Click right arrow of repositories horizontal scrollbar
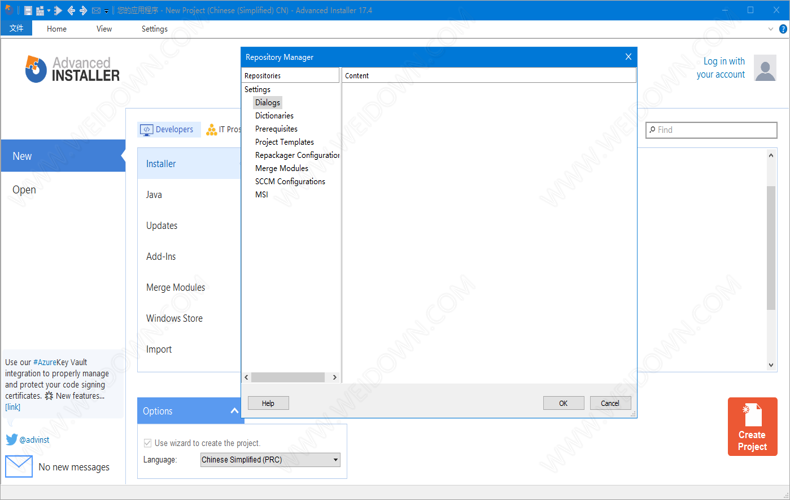The image size is (790, 500). pos(335,377)
